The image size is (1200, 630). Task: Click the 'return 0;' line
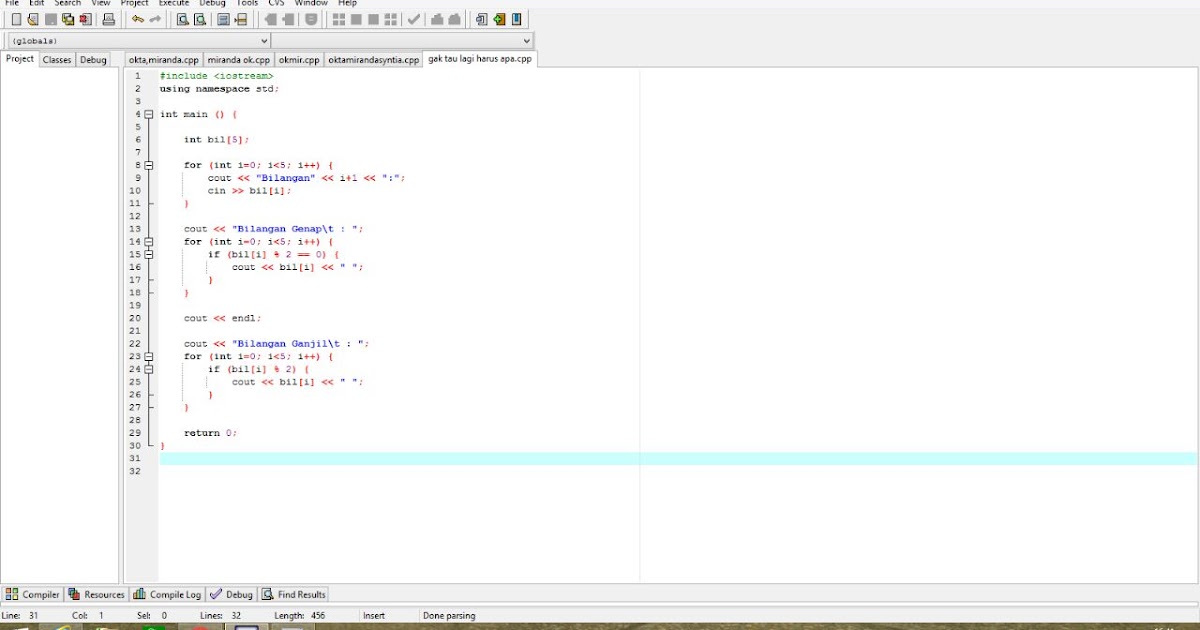[210, 433]
